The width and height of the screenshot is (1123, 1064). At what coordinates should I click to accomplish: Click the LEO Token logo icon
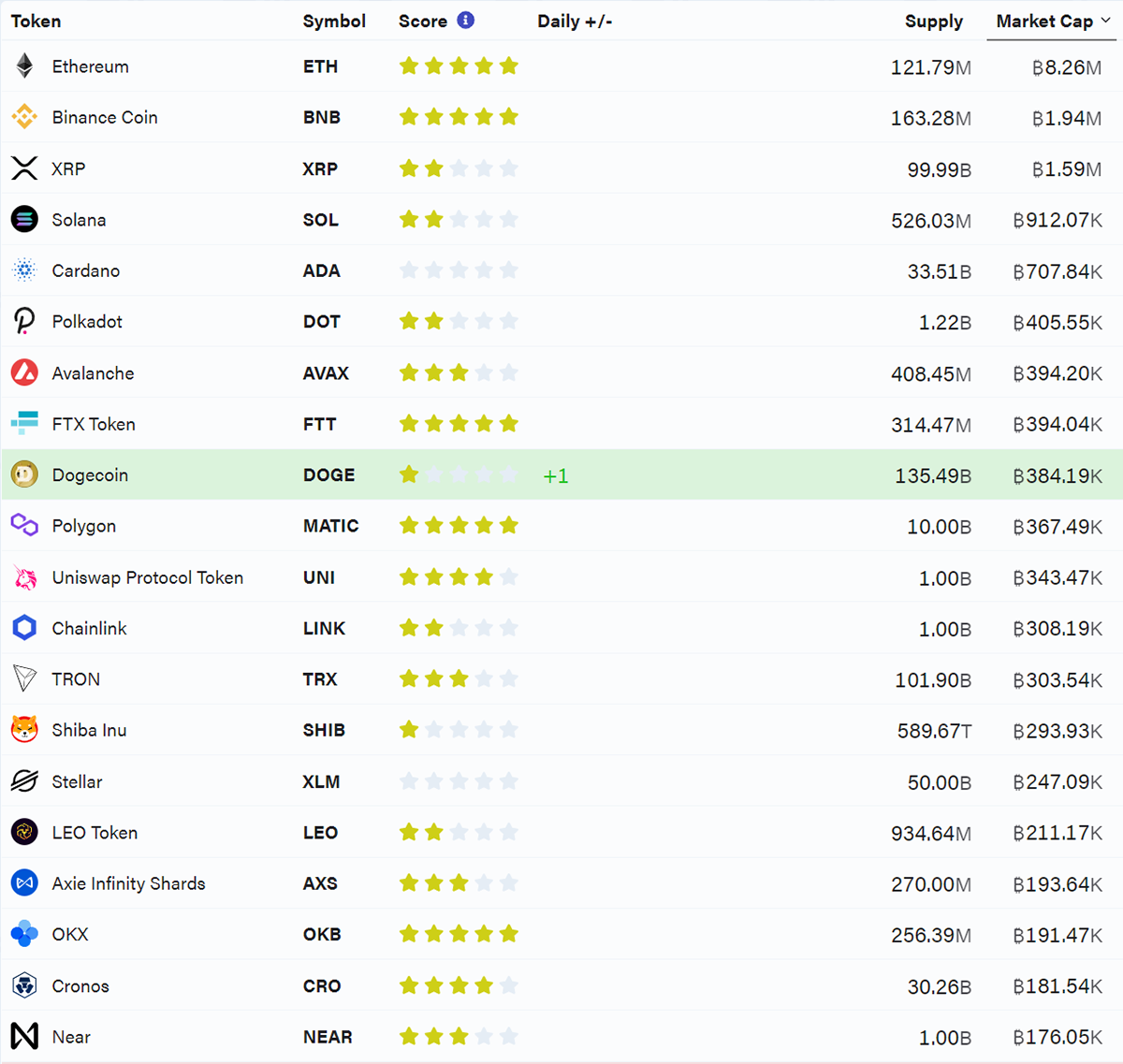(24, 831)
